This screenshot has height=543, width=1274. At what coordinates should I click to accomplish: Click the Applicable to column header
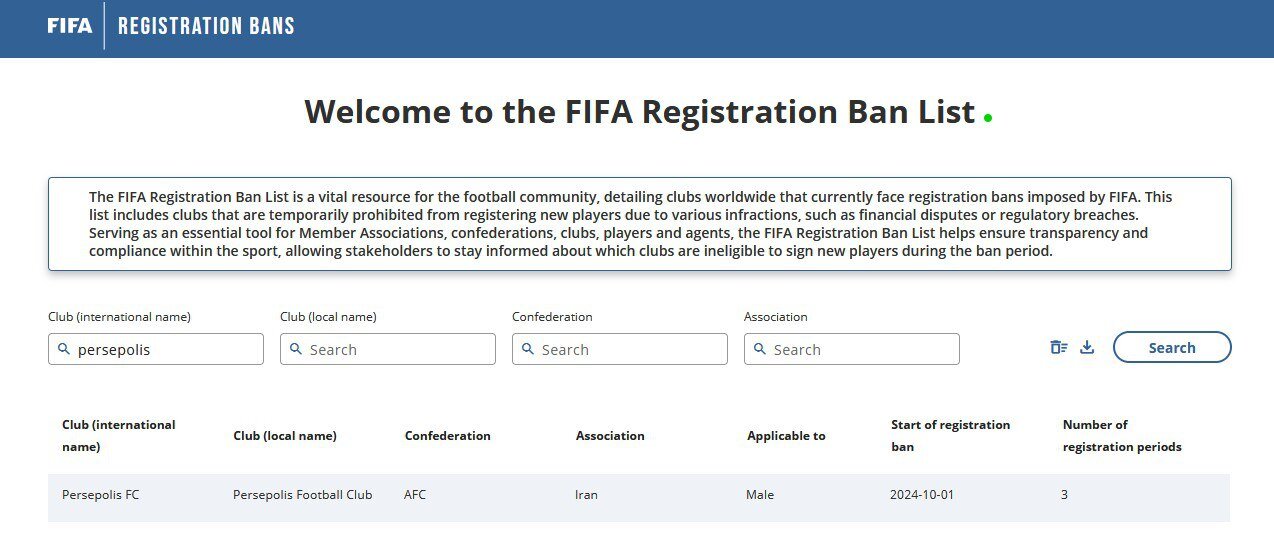pyautogui.click(x=786, y=436)
